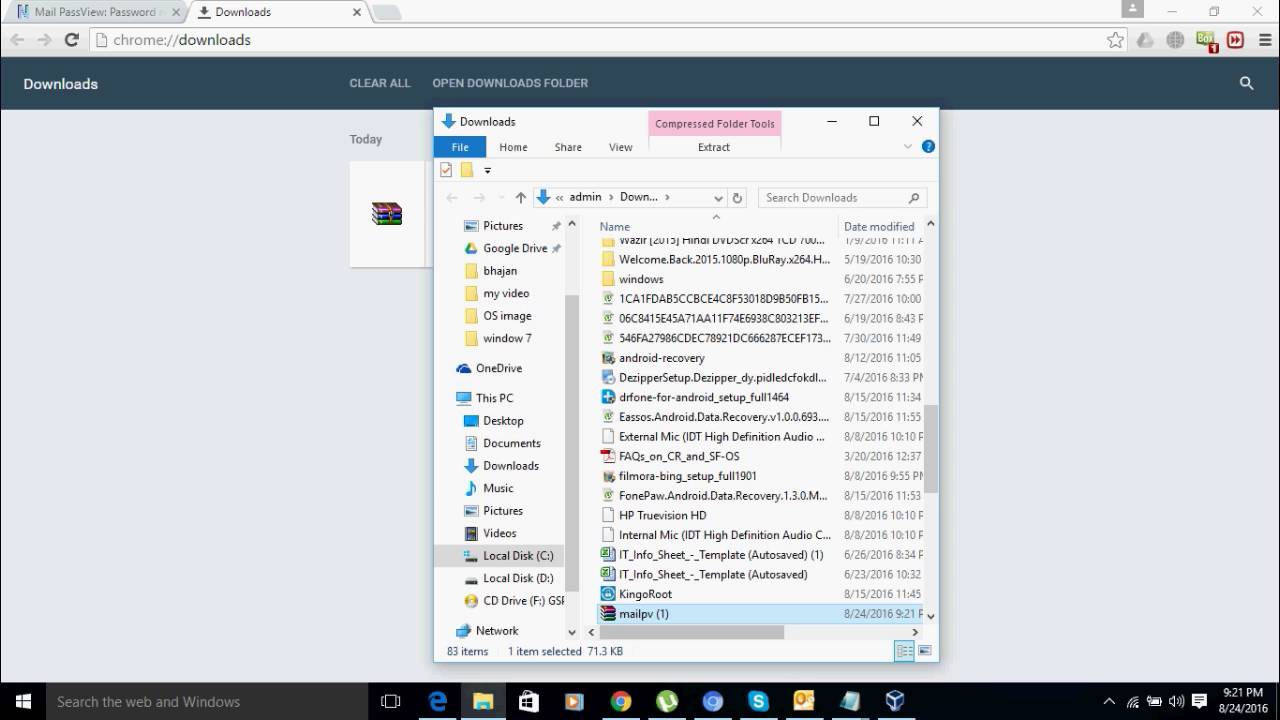Click file list vertical scrollbar thumb
The width and height of the screenshot is (1280, 720).
pyautogui.click(x=930, y=449)
